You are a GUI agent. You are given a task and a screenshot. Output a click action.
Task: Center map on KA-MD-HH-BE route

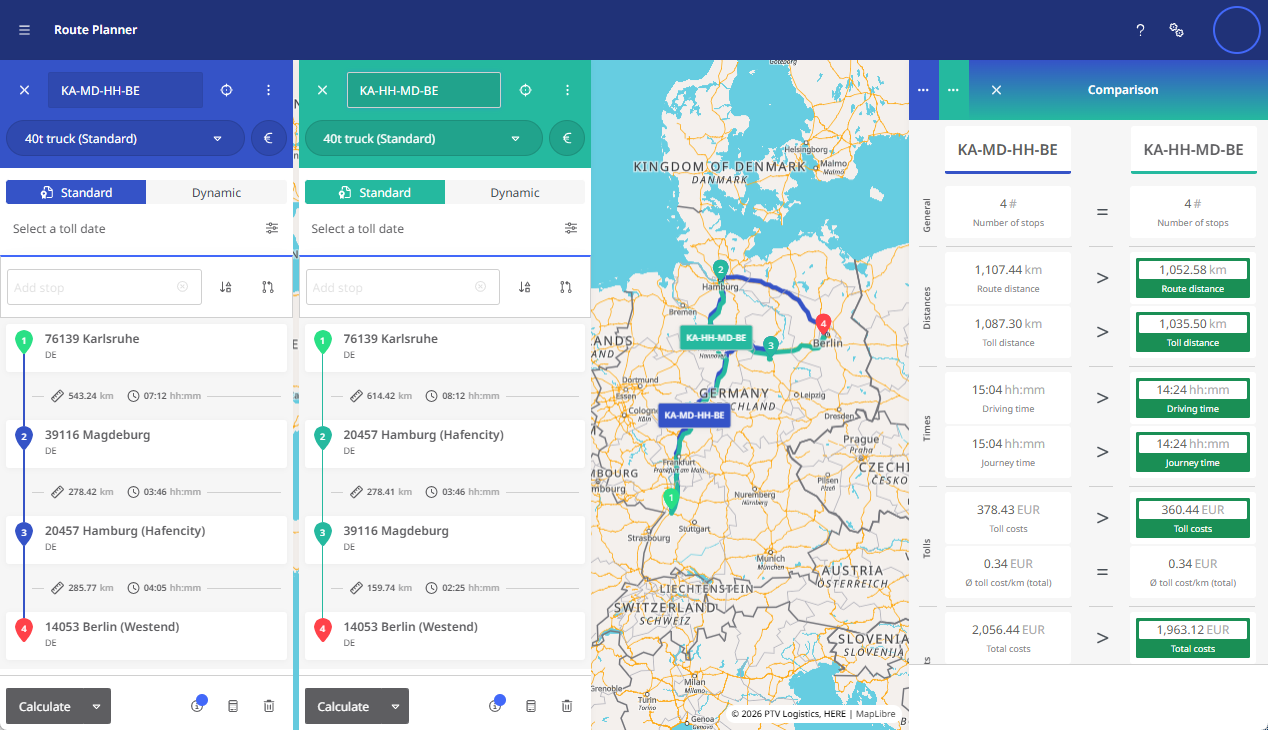click(x=227, y=90)
